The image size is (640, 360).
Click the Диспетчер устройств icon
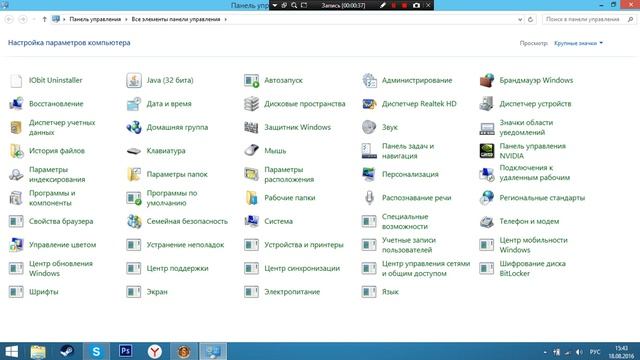coord(487,104)
